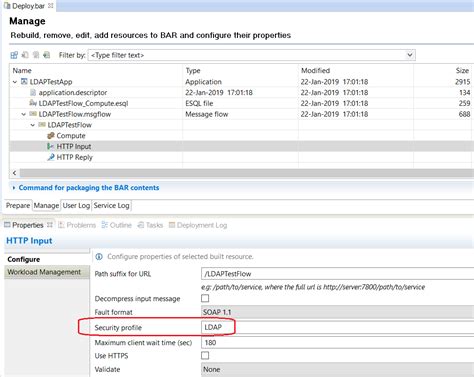Viewport: 474px width, 377px height.
Task: Click the first toolbar icon beside Filter by
Action: [14, 55]
